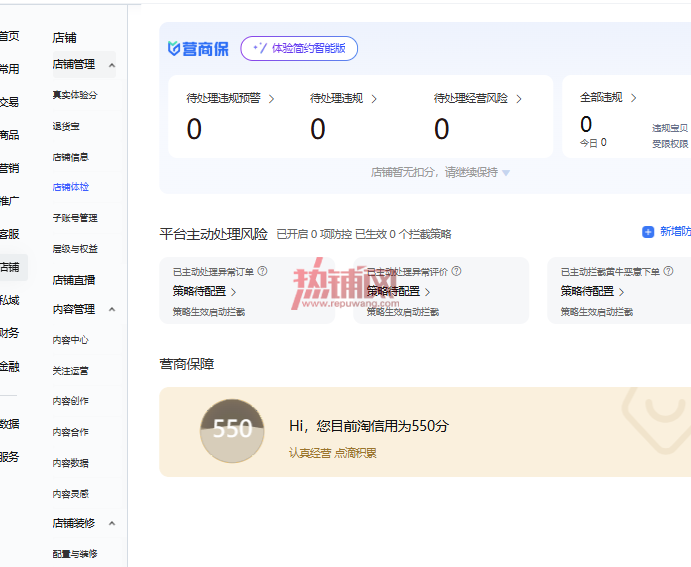Click the sparkle icon in 体验简约智能版
Image resolution: width=691 pixels, height=567 pixels.
tap(260, 48)
